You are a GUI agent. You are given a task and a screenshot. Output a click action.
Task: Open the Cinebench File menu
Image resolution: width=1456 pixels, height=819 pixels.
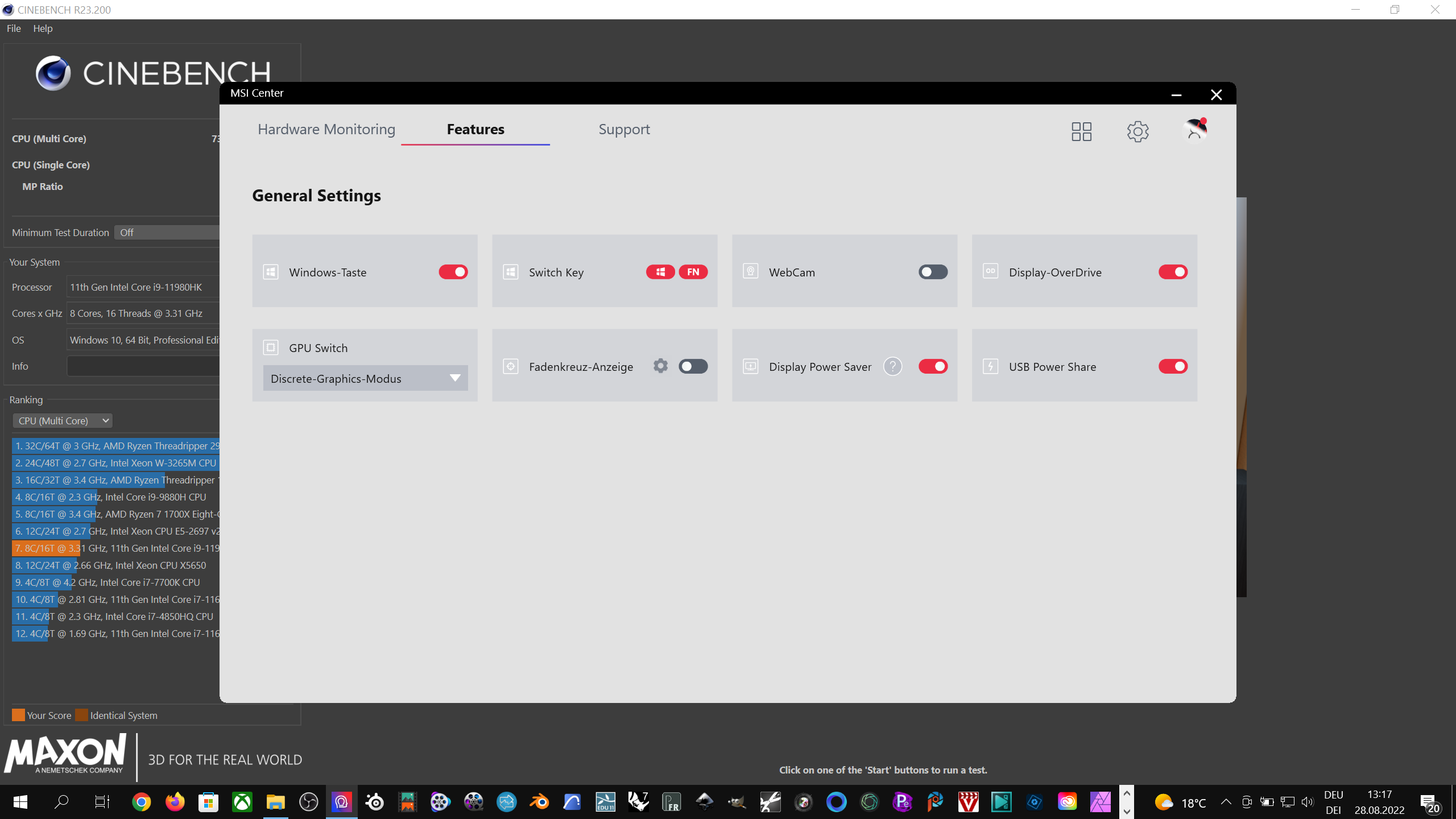(x=14, y=28)
